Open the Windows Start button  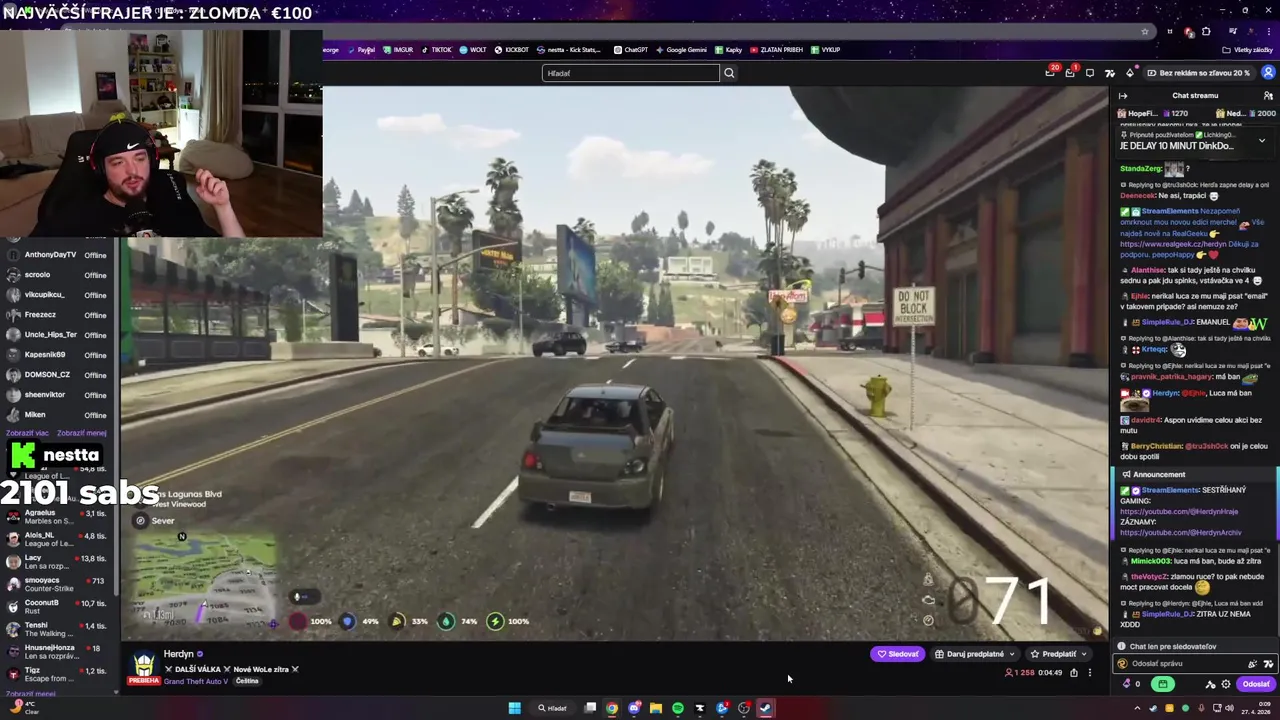514,708
